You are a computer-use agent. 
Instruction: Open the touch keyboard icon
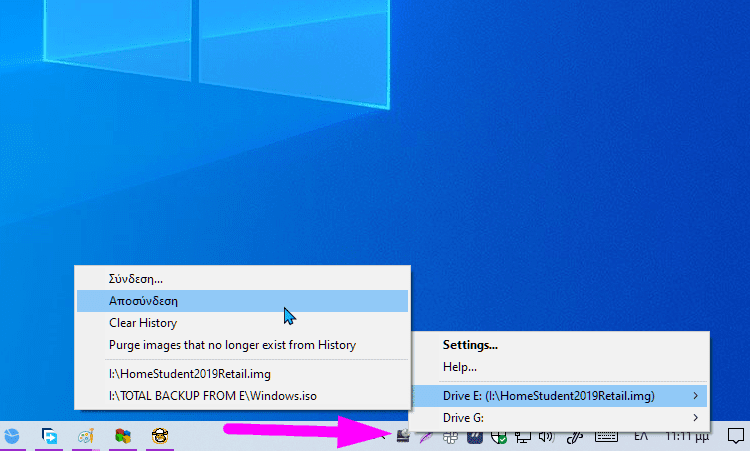(606, 436)
